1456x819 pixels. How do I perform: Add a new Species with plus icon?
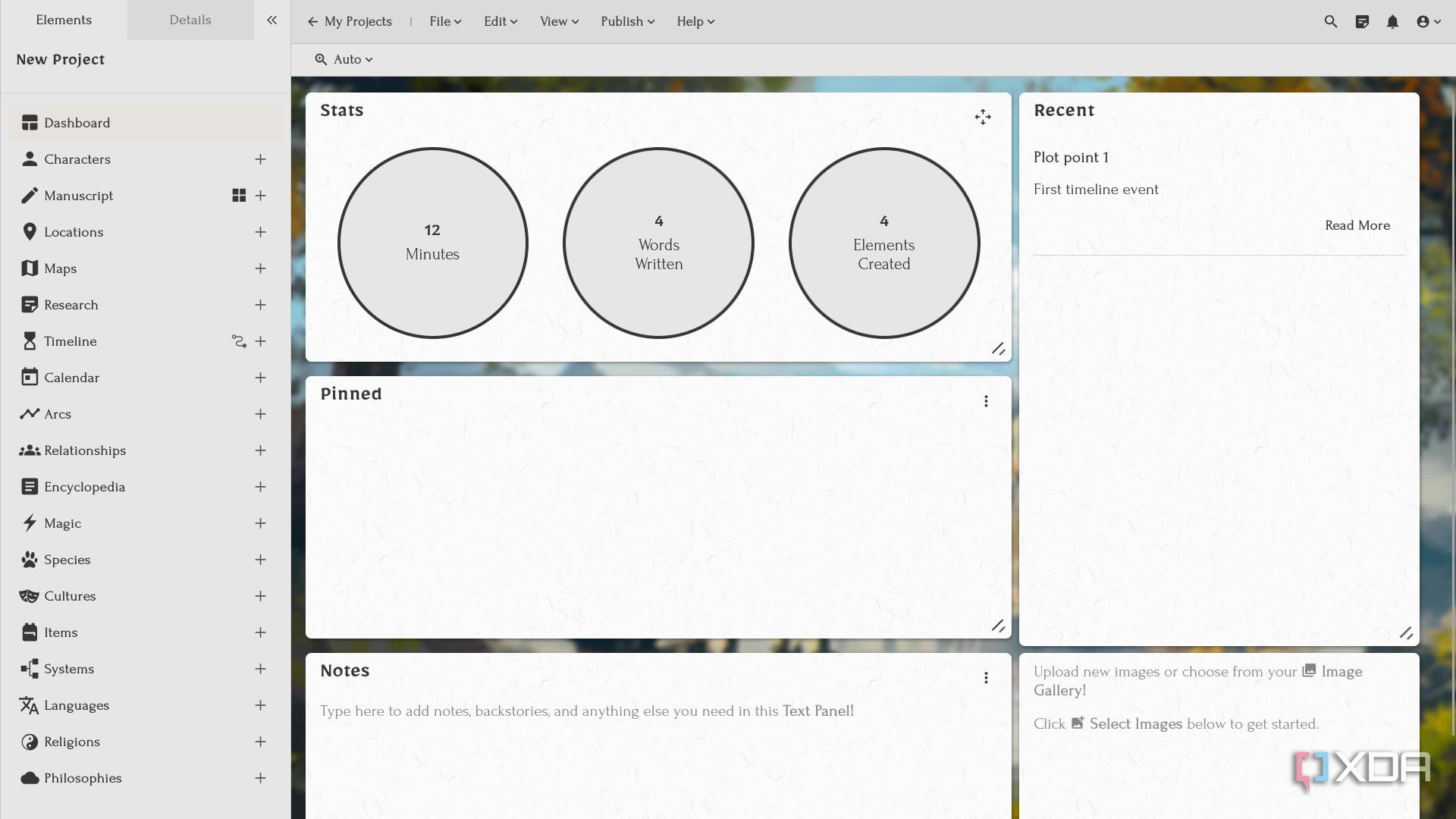(260, 560)
